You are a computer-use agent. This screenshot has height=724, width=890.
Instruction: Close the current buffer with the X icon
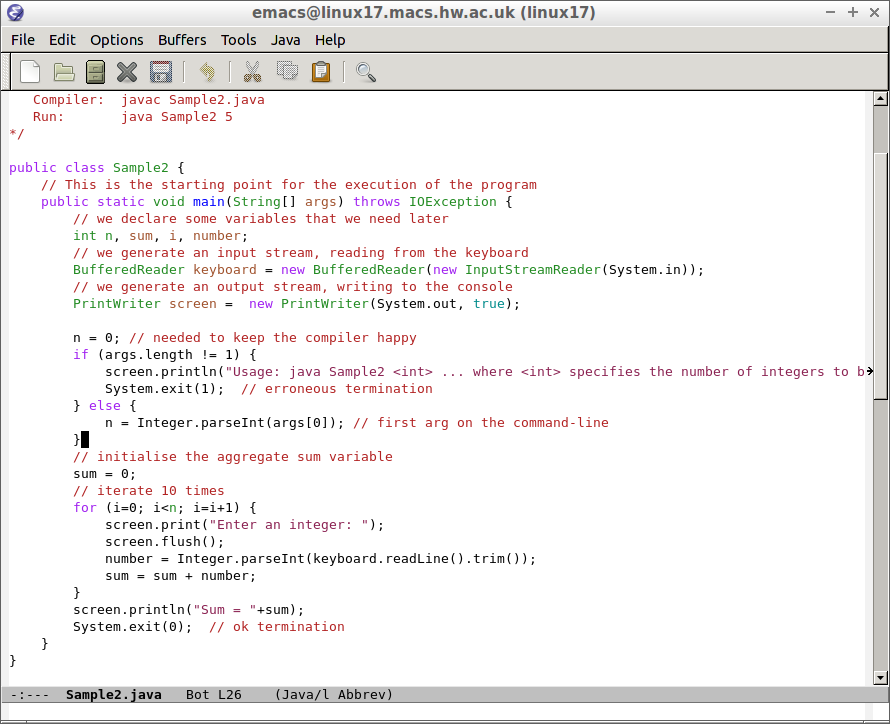(127, 72)
